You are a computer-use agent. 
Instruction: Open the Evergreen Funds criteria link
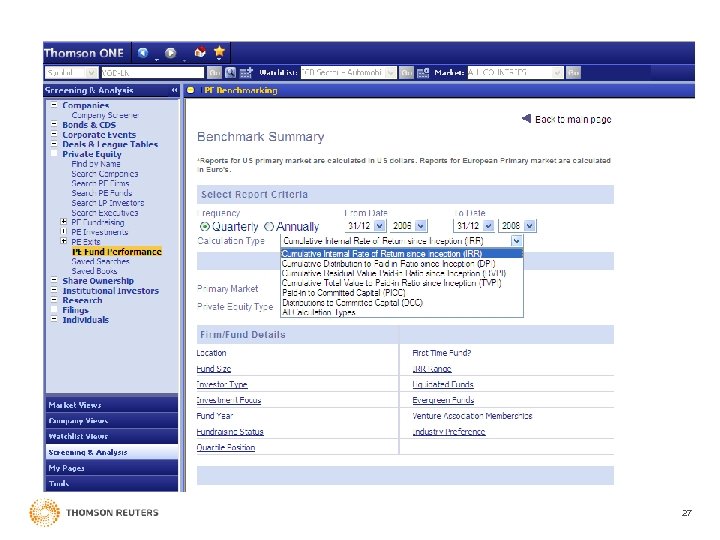tap(443, 400)
